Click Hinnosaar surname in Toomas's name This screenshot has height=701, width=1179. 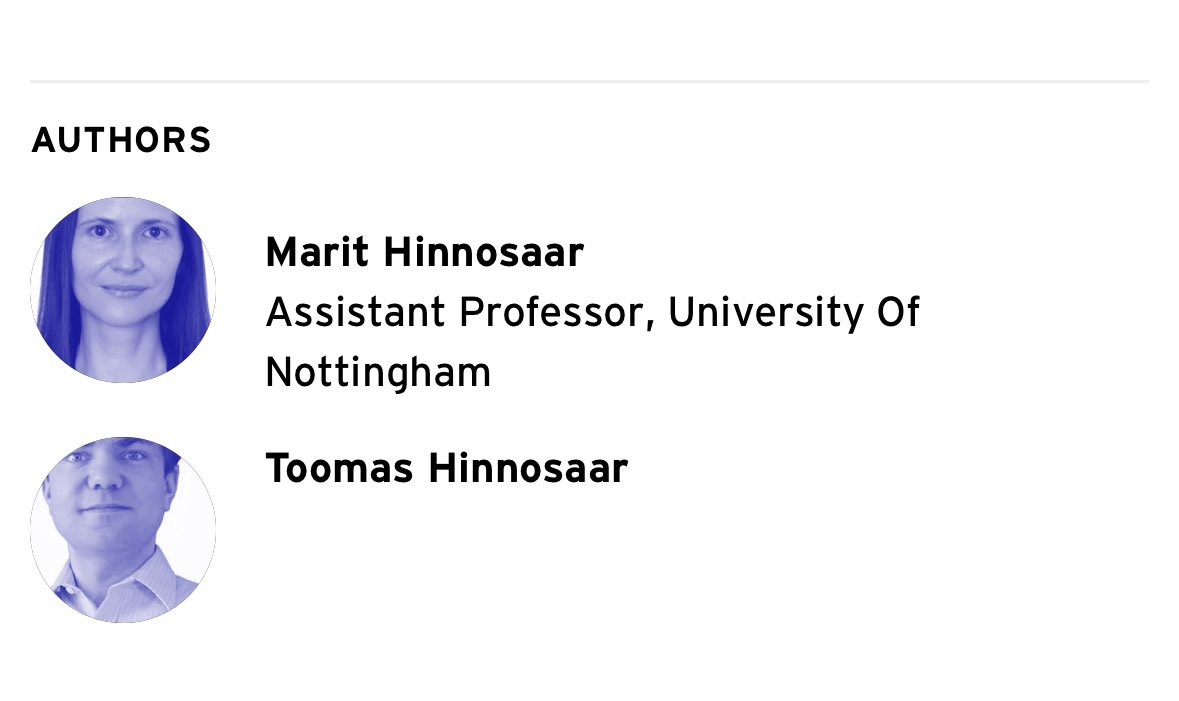point(528,468)
